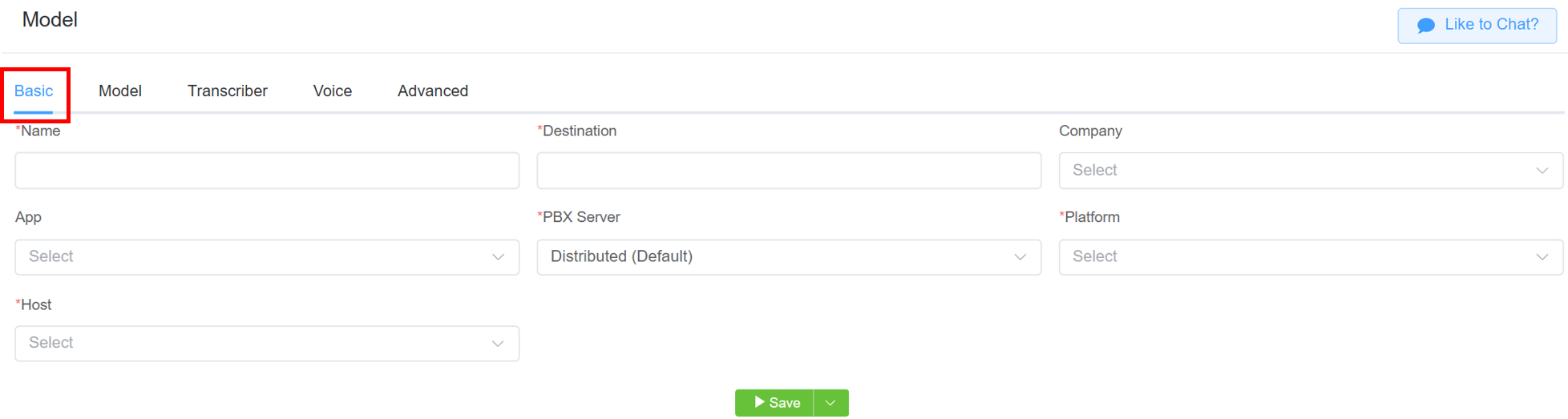1568x419 pixels.
Task: Click the Like to Chat button
Action: [x=1477, y=26]
